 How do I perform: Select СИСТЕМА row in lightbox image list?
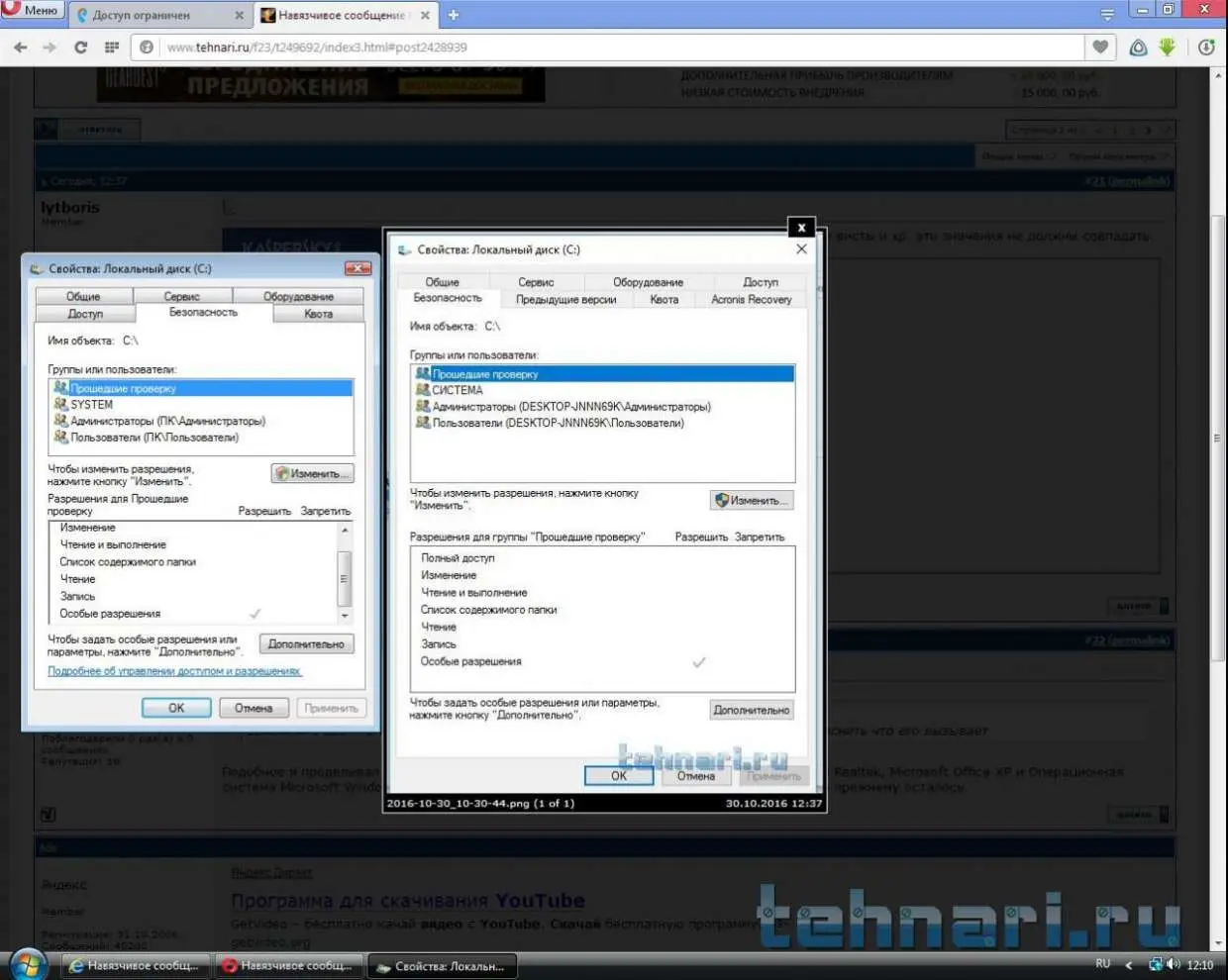click(x=602, y=390)
